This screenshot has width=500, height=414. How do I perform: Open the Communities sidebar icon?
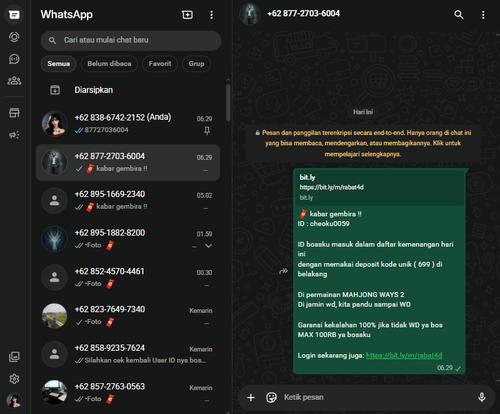14,81
